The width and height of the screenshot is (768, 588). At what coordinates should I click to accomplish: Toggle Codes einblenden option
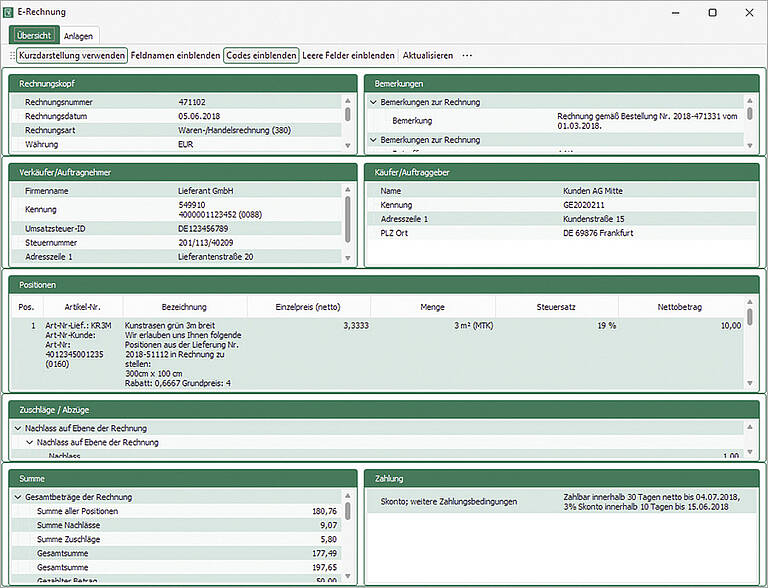[x=261, y=55]
